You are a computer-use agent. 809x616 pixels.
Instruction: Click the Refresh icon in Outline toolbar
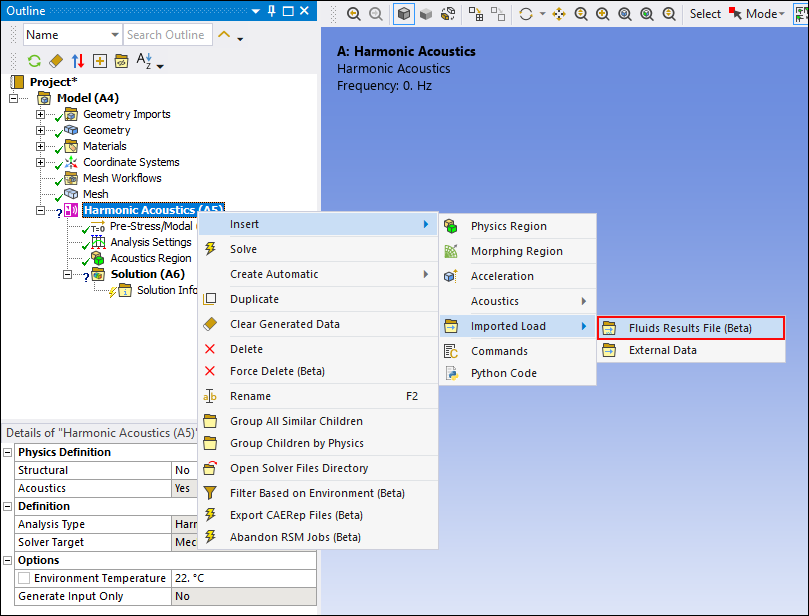point(34,61)
